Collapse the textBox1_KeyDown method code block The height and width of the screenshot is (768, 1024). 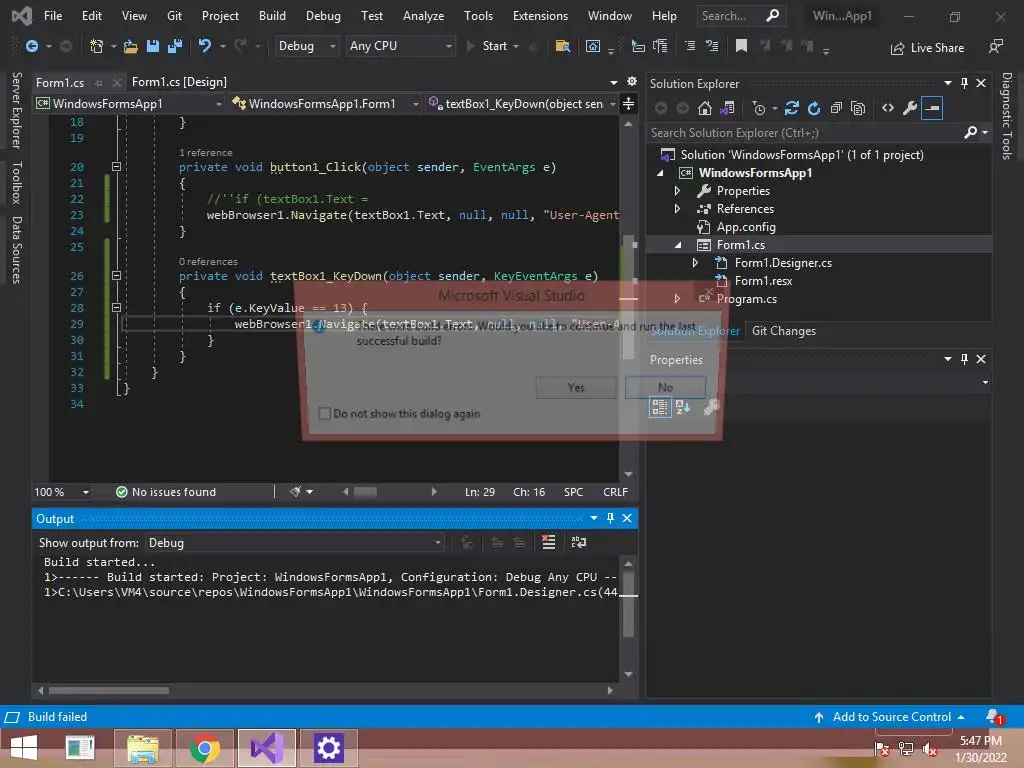click(x=116, y=276)
